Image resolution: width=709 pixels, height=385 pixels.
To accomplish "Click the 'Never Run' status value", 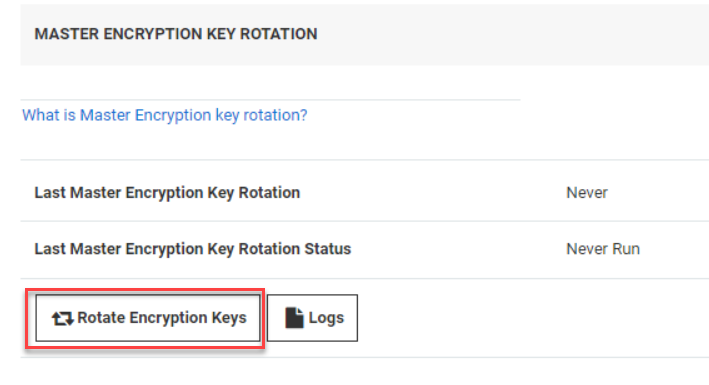I will point(603,249).
